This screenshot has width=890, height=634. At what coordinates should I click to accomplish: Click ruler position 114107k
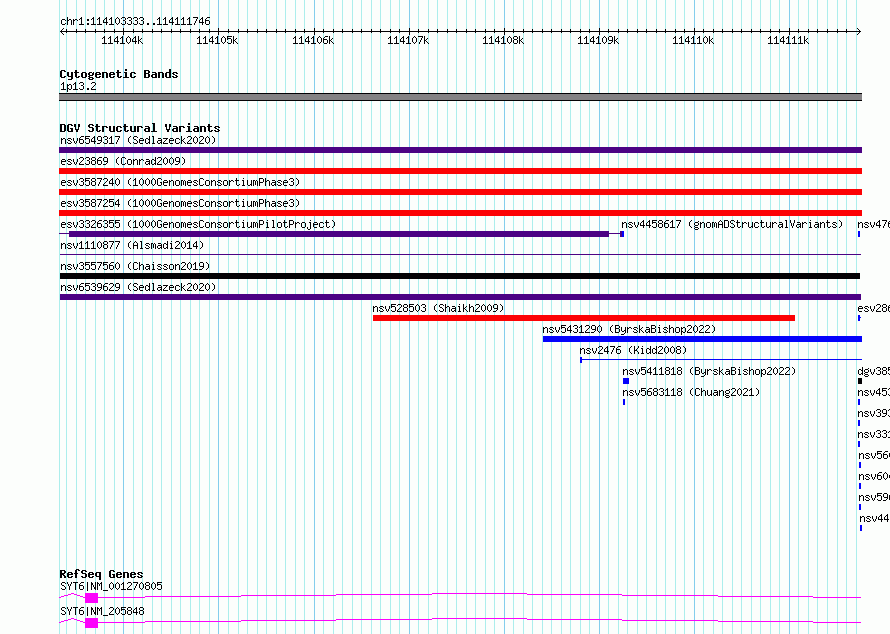coord(408,40)
